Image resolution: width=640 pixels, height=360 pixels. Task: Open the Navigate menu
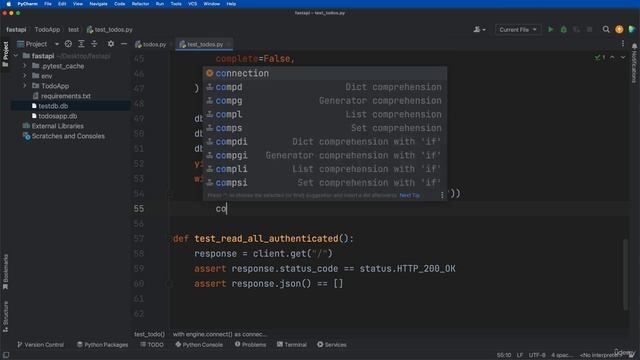click(x=98, y=4)
